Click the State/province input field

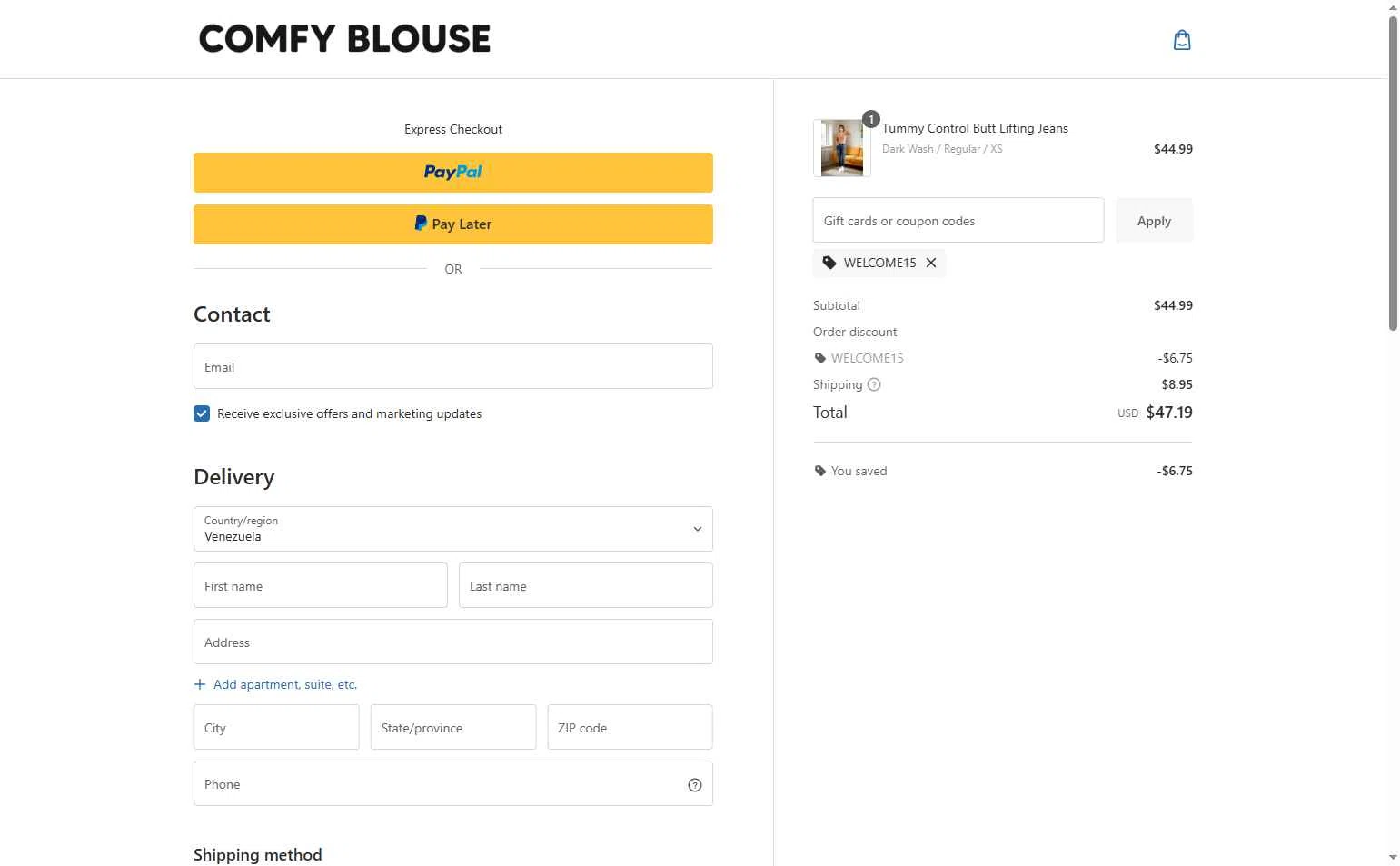453,727
